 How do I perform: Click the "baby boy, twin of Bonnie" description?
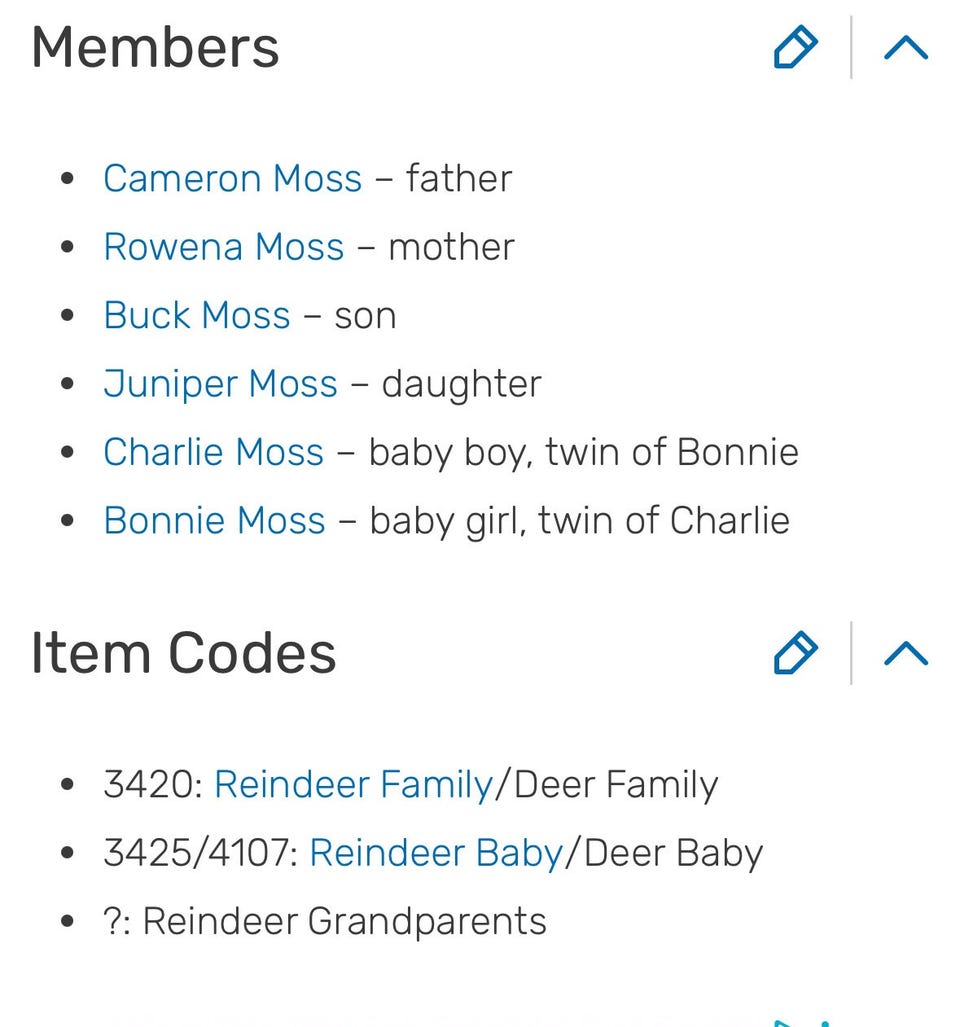tap(583, 452)
